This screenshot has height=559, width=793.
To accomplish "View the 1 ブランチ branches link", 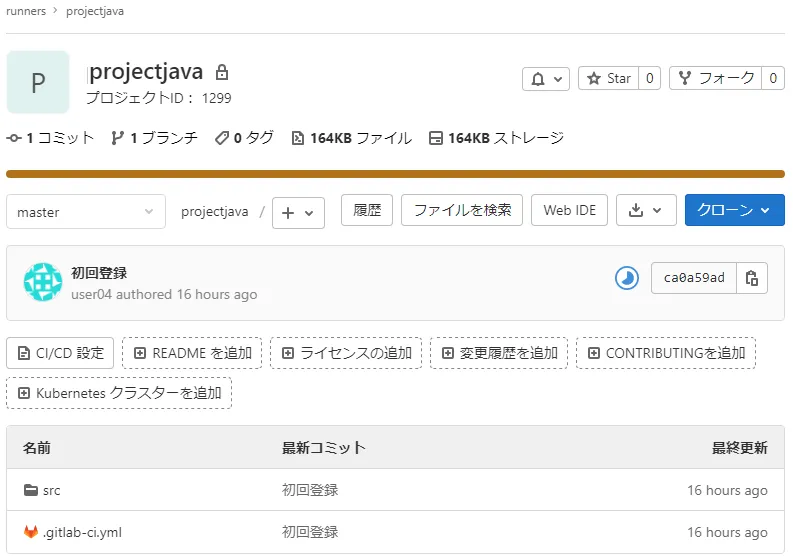I will (154, 138).
